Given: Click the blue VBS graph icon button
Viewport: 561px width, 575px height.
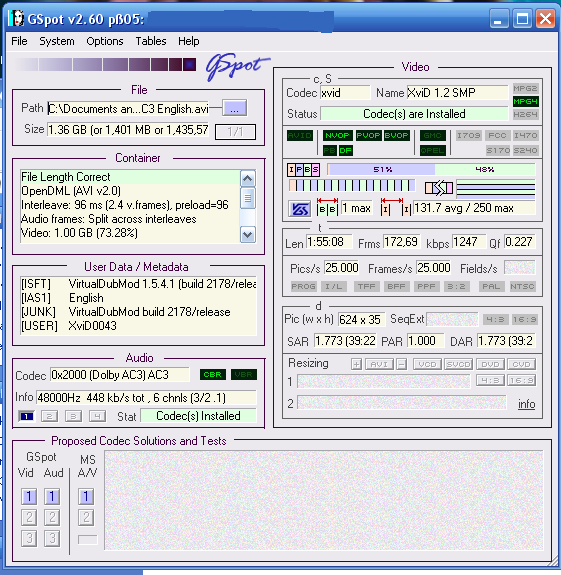Looking at the screenshot, I should pyautogui.click(x=299, y=209).
